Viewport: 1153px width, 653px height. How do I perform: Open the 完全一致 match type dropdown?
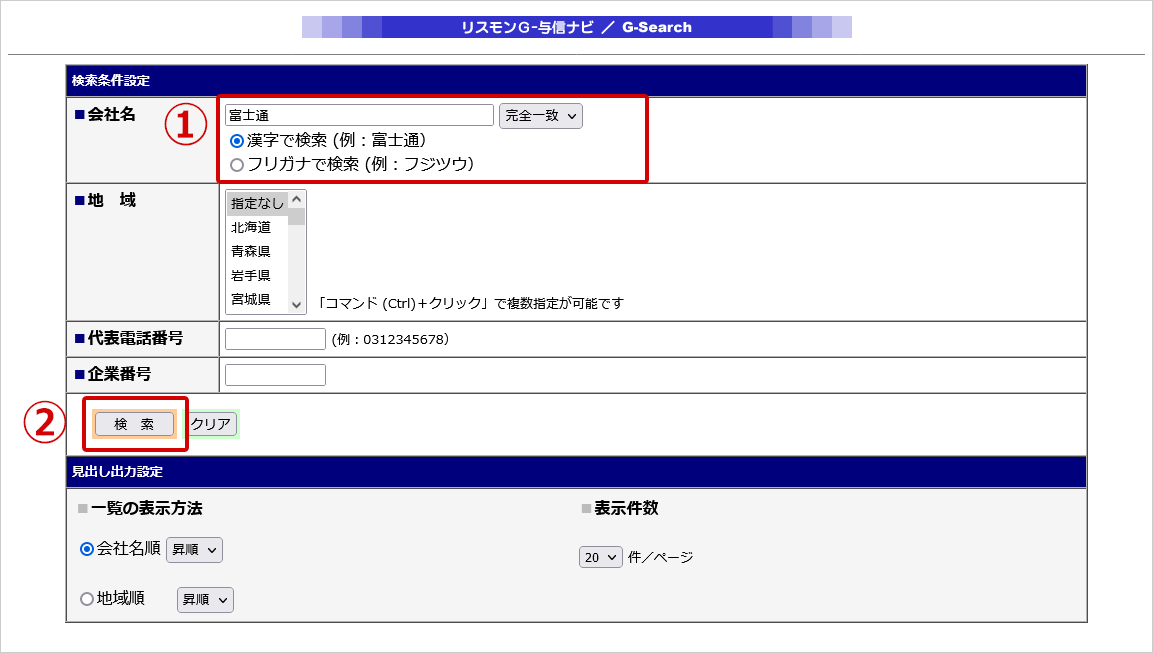pos(540,116)
